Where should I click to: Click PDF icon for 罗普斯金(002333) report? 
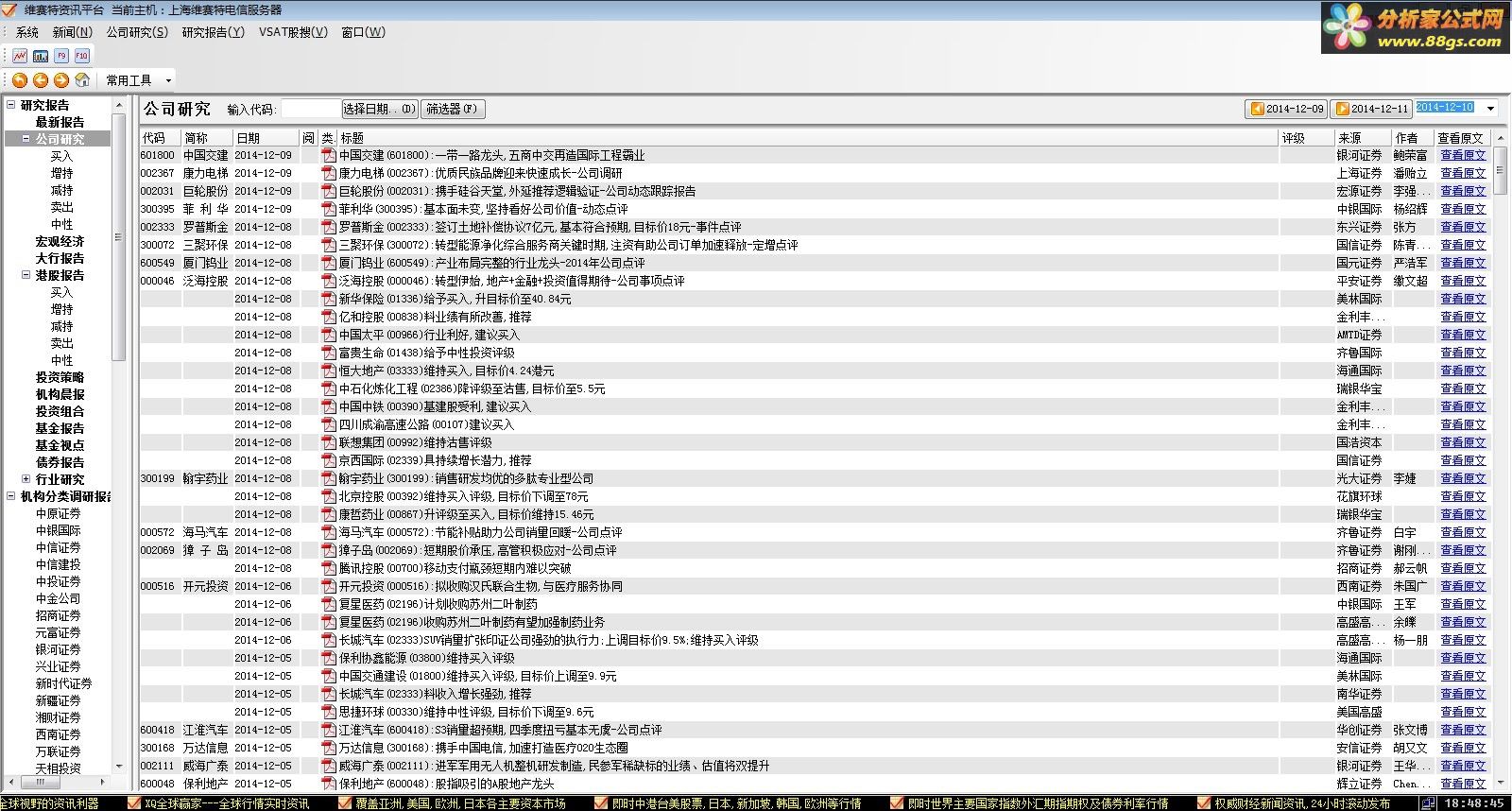[x=329, y=227]
